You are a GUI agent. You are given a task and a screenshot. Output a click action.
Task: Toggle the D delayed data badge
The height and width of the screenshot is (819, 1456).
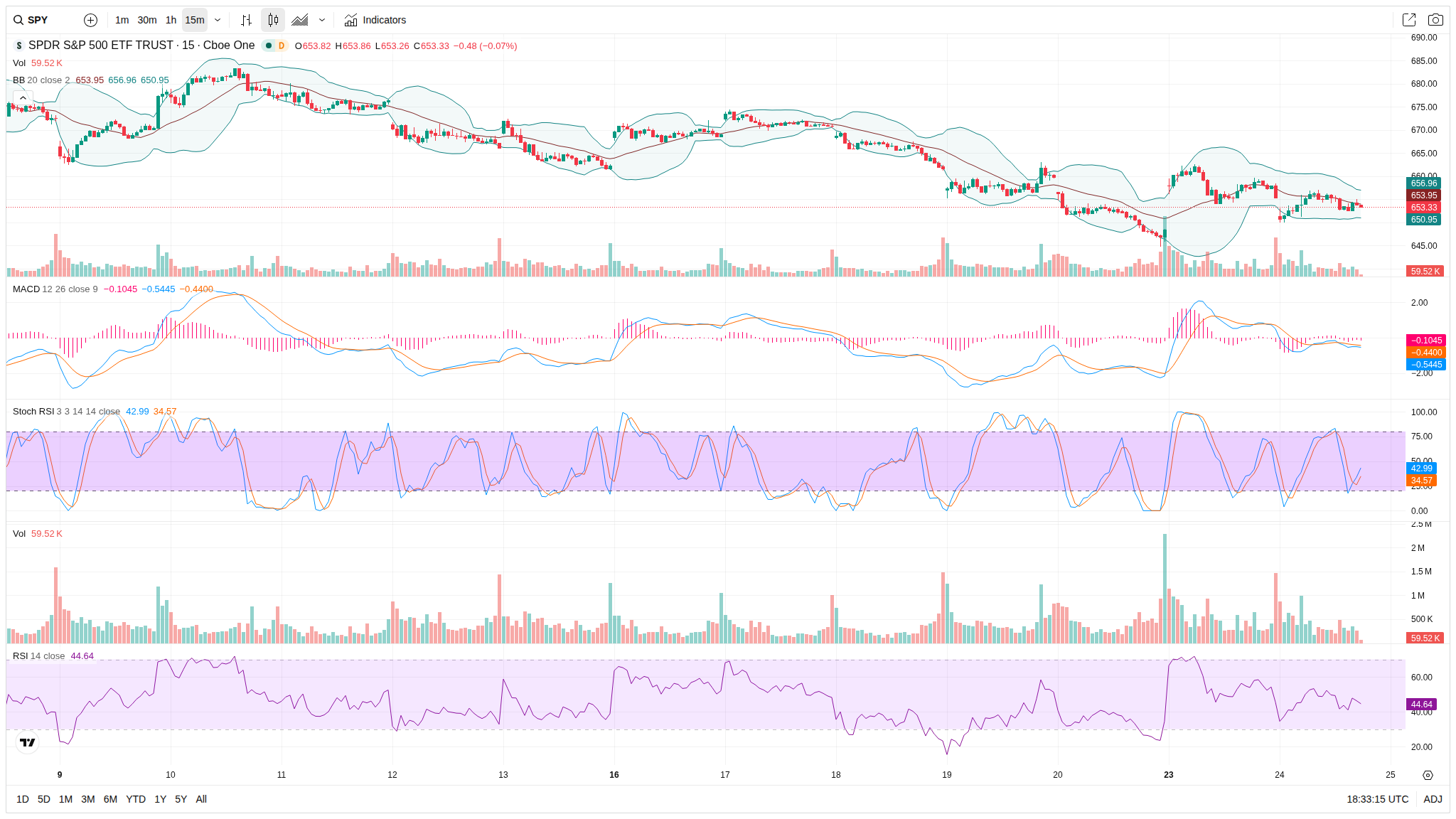pos(282,45)
